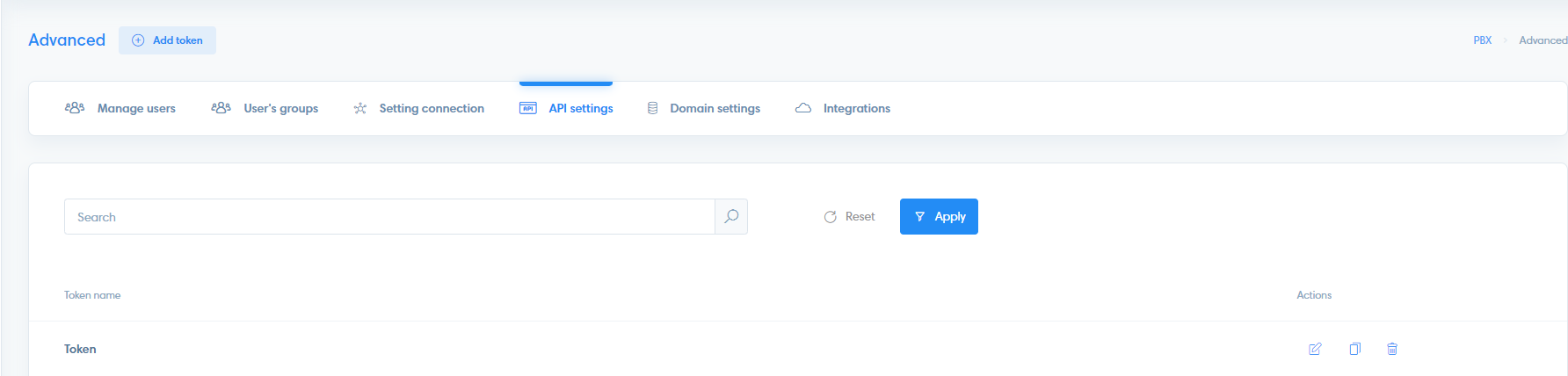Screen dimensions: 1568x376
Task: Delete the Token via the trash icon
Action: (x=1392, y=349)
